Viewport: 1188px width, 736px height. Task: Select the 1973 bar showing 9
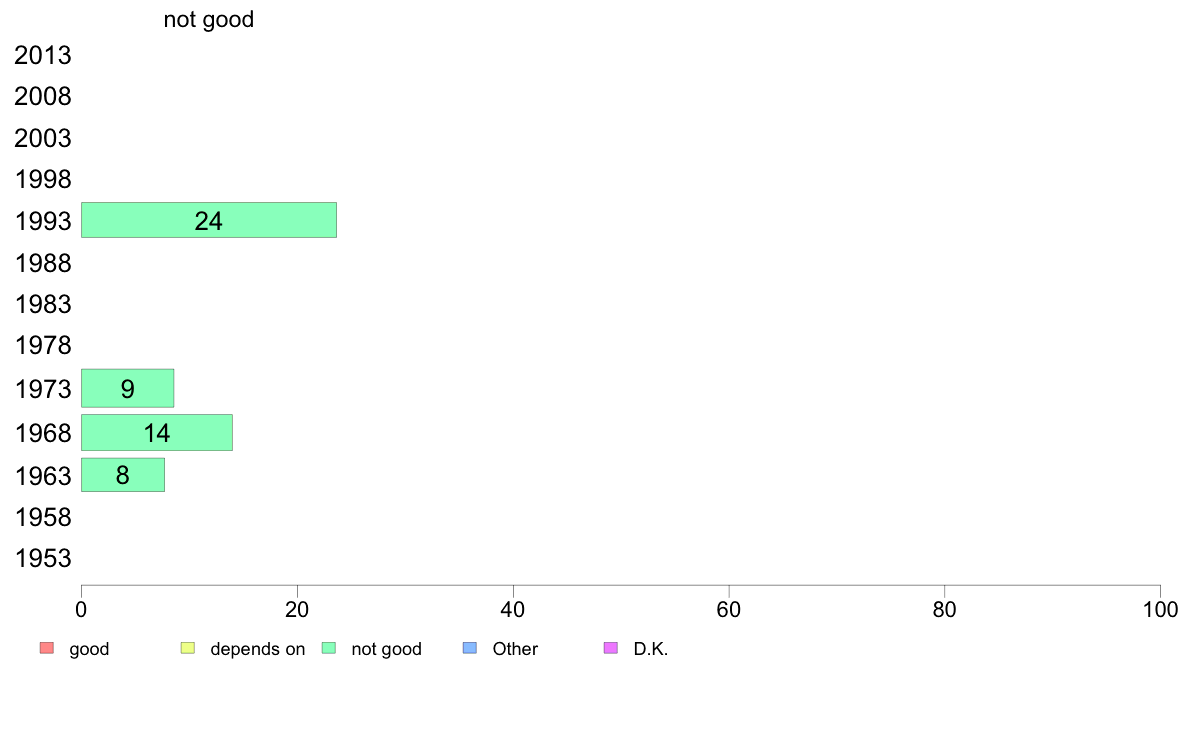pyautogui.click(x=127, y=388)
